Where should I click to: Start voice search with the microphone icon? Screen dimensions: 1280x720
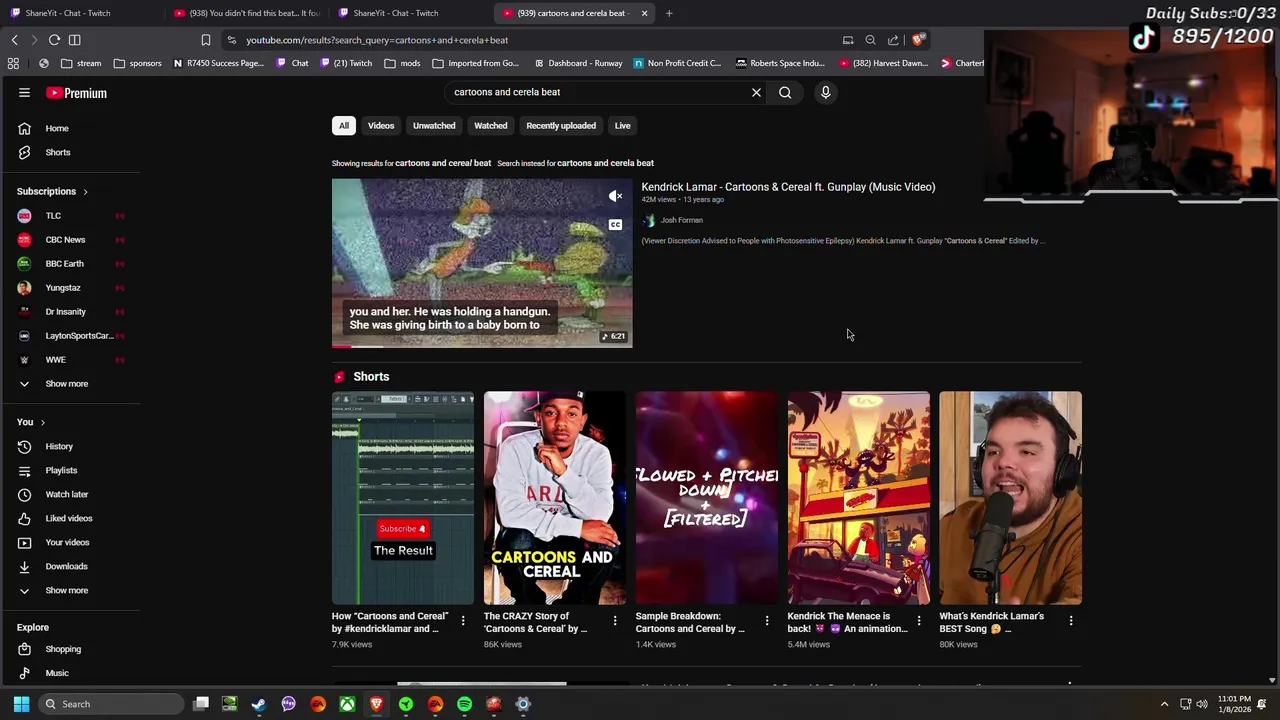point(825,92)
